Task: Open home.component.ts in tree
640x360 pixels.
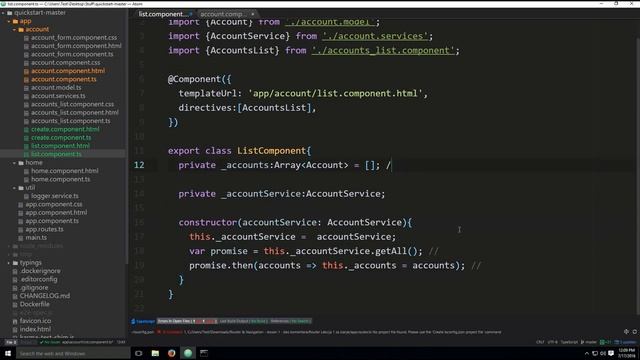Action: coord(61,180)
